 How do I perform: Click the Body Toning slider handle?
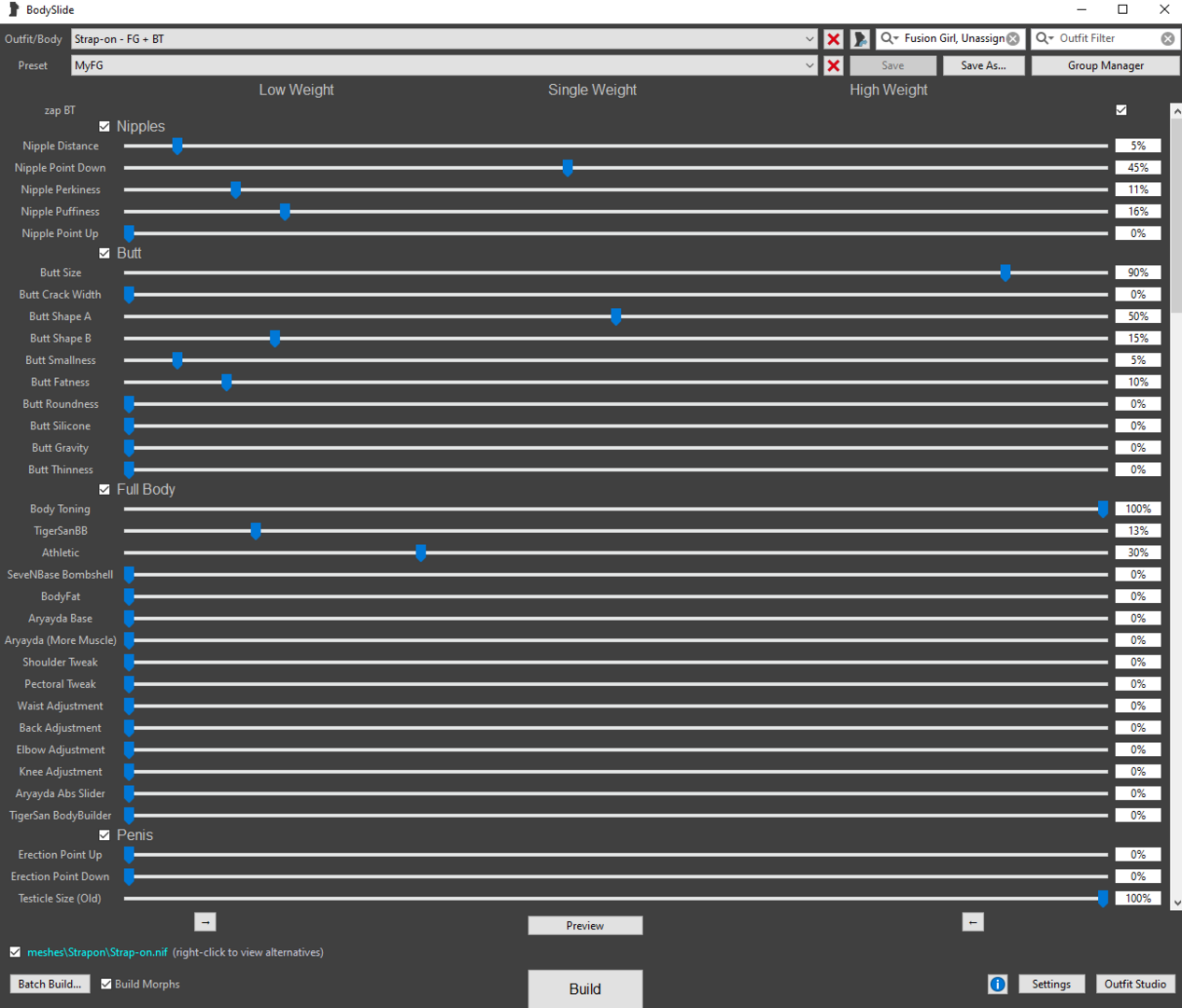click(x=1103, y=509)
